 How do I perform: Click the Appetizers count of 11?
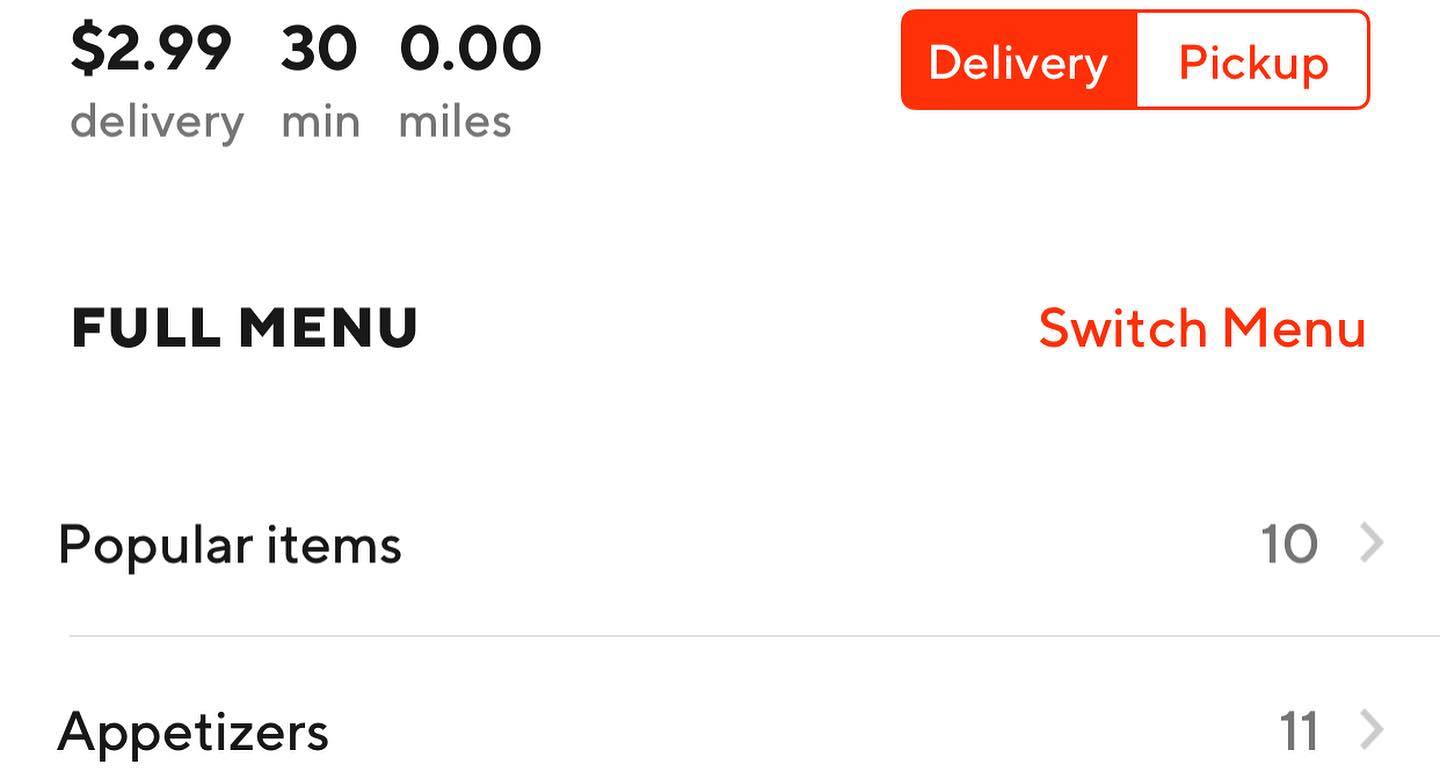[x=1298, y=732]
